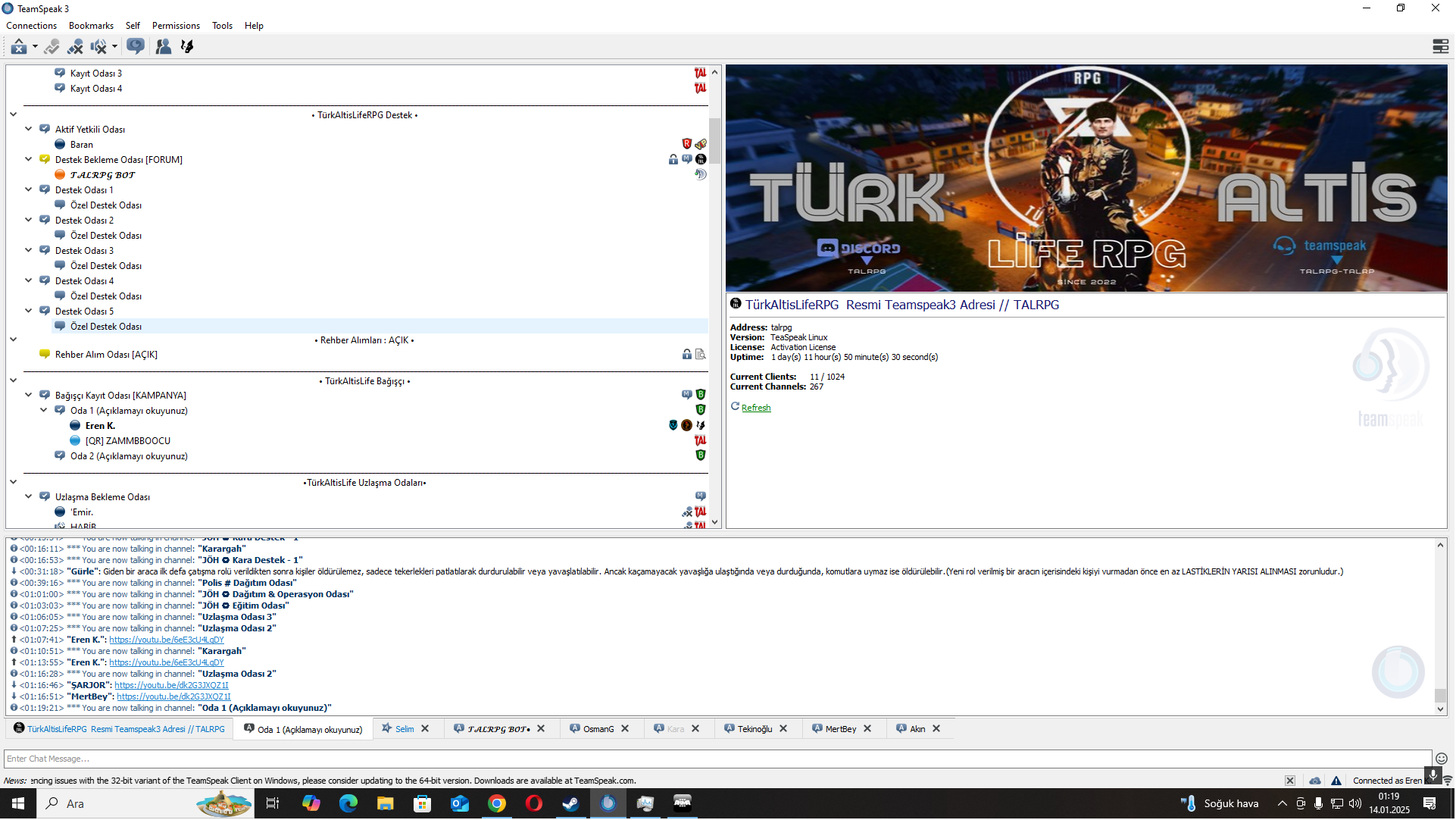Click the black wolf toolbar icon

[187, 47]
